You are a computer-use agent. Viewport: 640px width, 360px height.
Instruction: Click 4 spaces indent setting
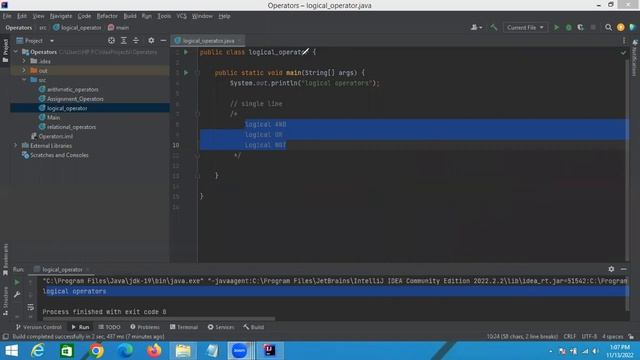[612, 337]
